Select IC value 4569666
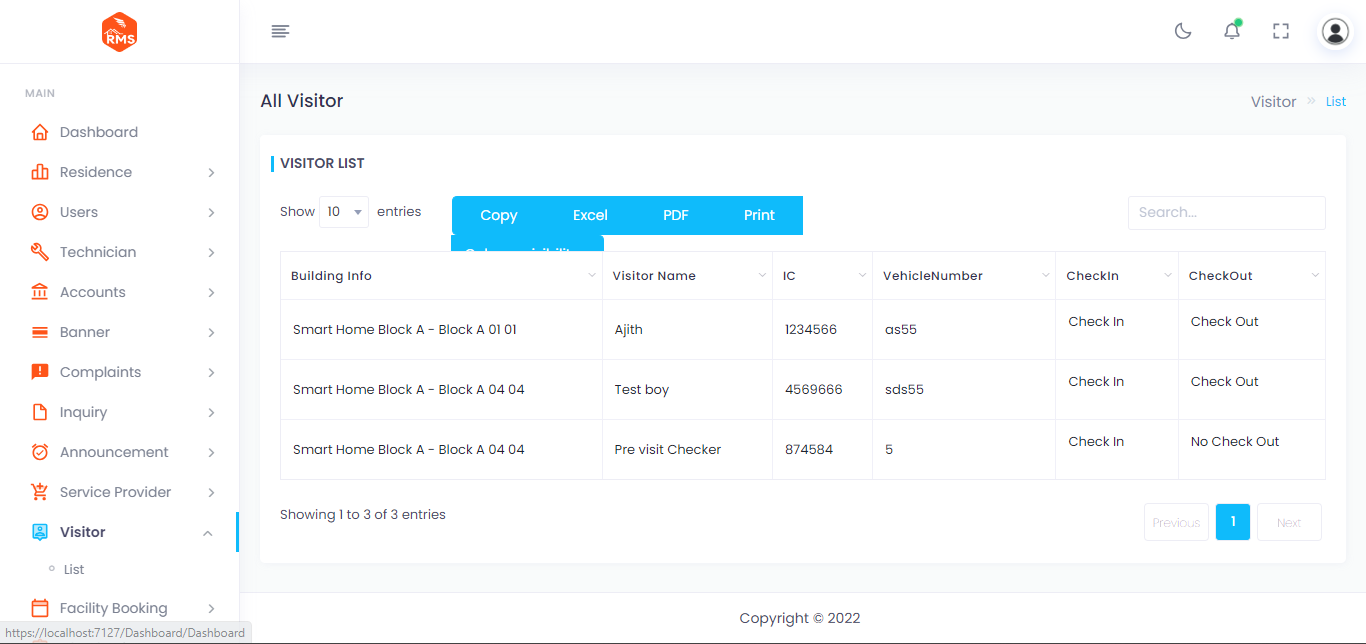Screen dimensions: 1366x644 point(813,389)
